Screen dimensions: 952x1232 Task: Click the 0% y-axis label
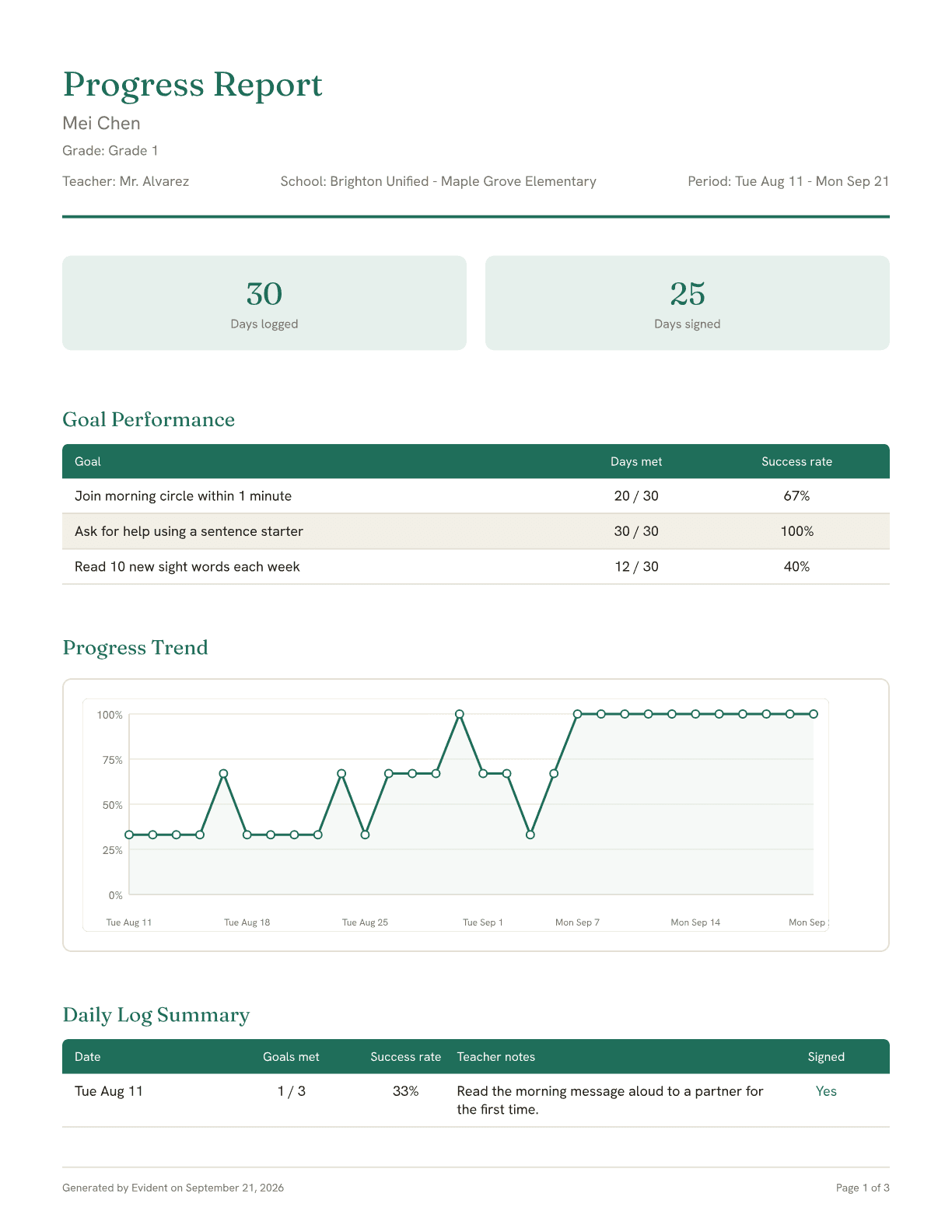click(116, 895)
